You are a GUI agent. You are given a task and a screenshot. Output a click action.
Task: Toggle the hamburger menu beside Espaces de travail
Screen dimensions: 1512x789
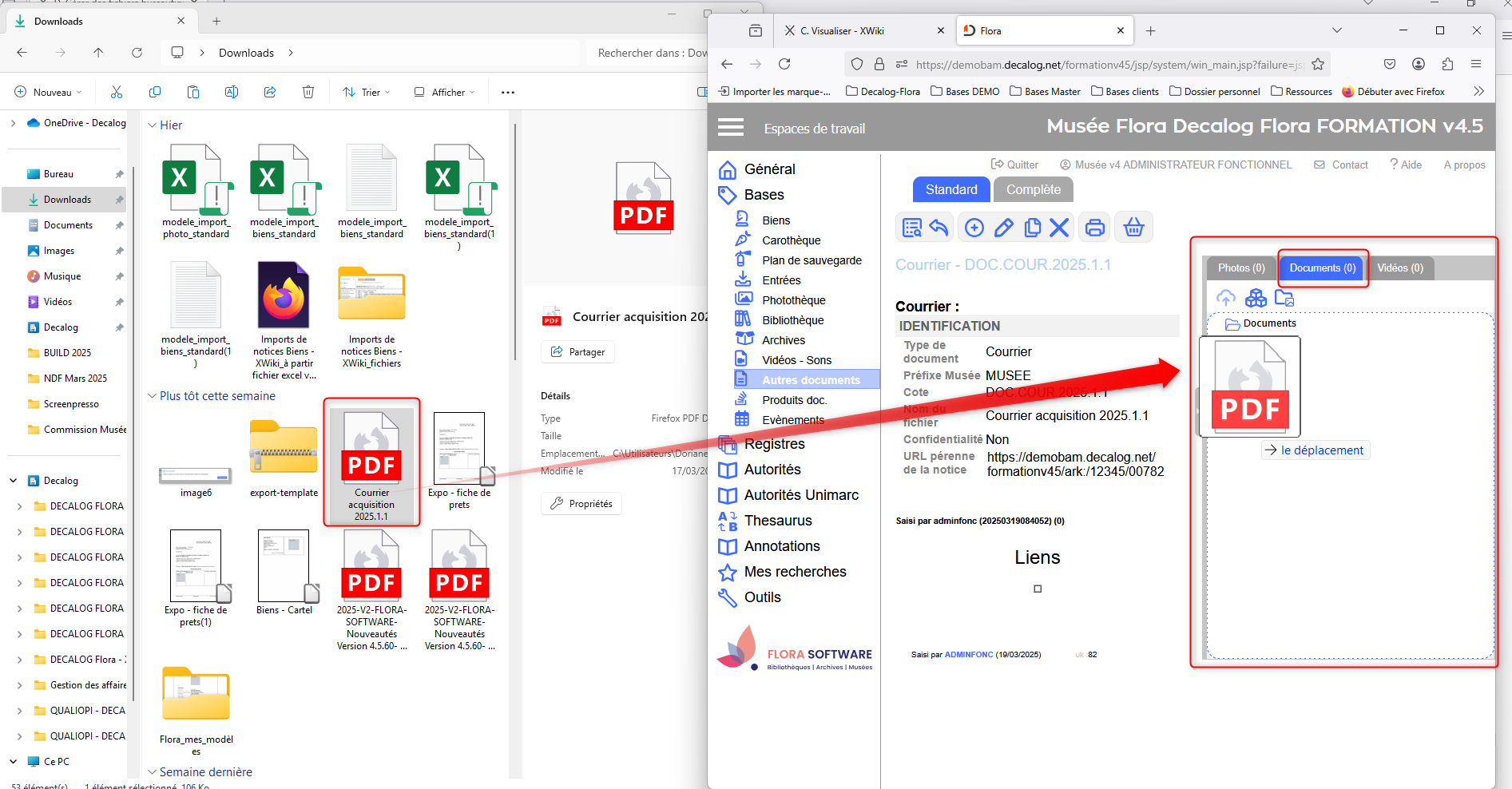(x=730, y=128)
